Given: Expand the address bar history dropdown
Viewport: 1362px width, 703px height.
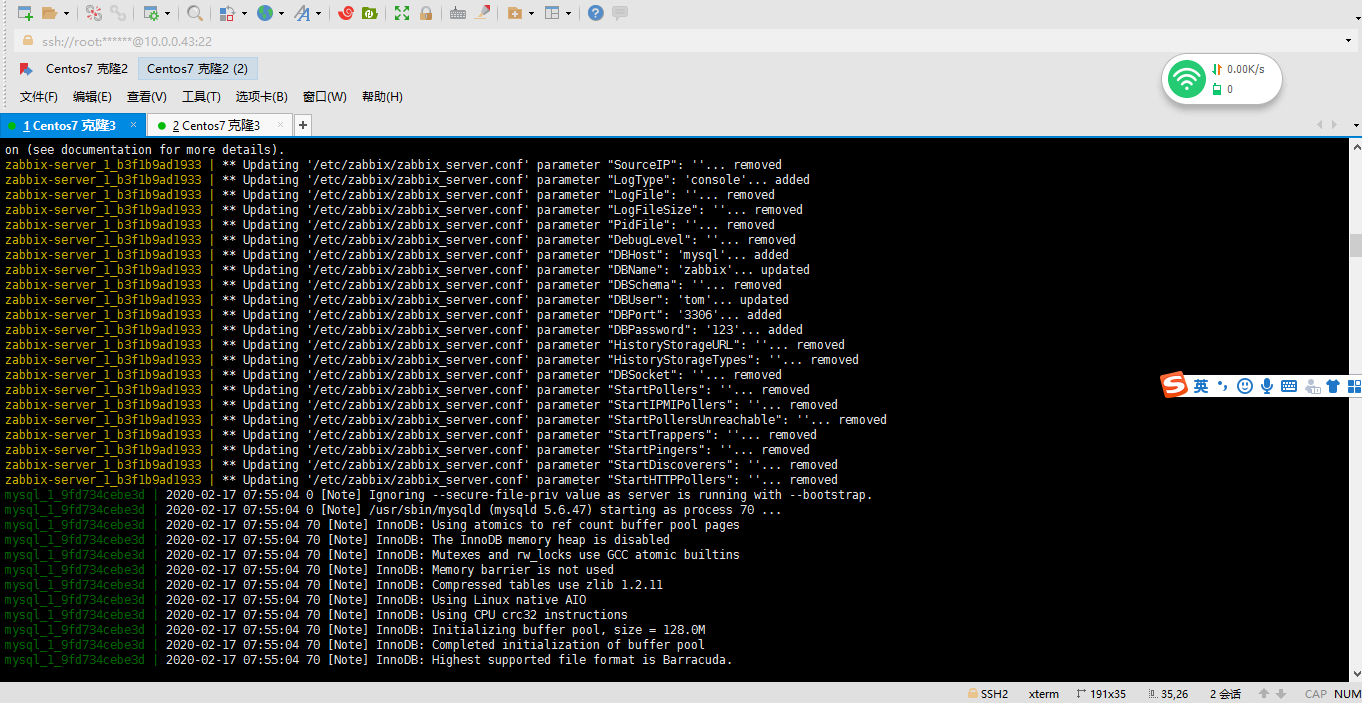Looking at the screenshot, I should 1350,41.
